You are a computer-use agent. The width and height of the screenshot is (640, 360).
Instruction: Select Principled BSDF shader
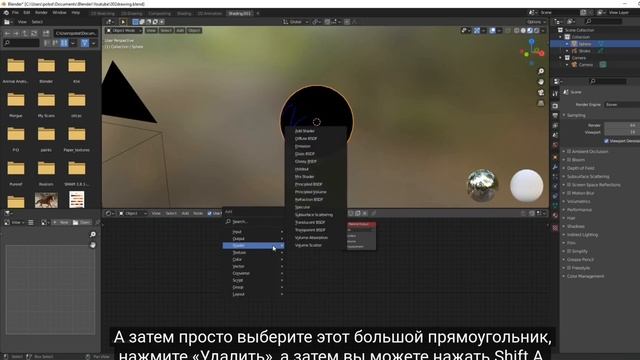(316, 184)
